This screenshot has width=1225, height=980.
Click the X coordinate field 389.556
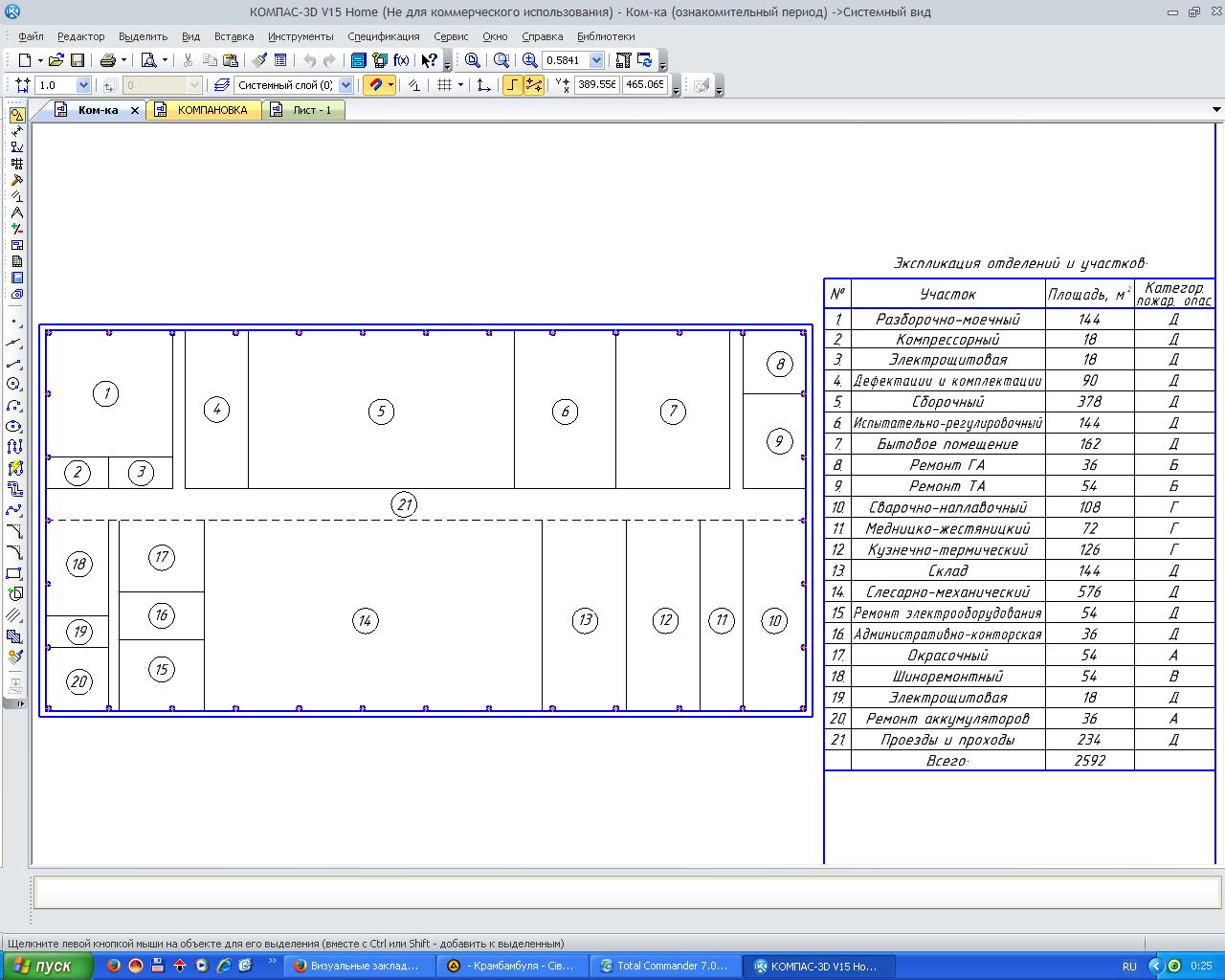[597, 85]
